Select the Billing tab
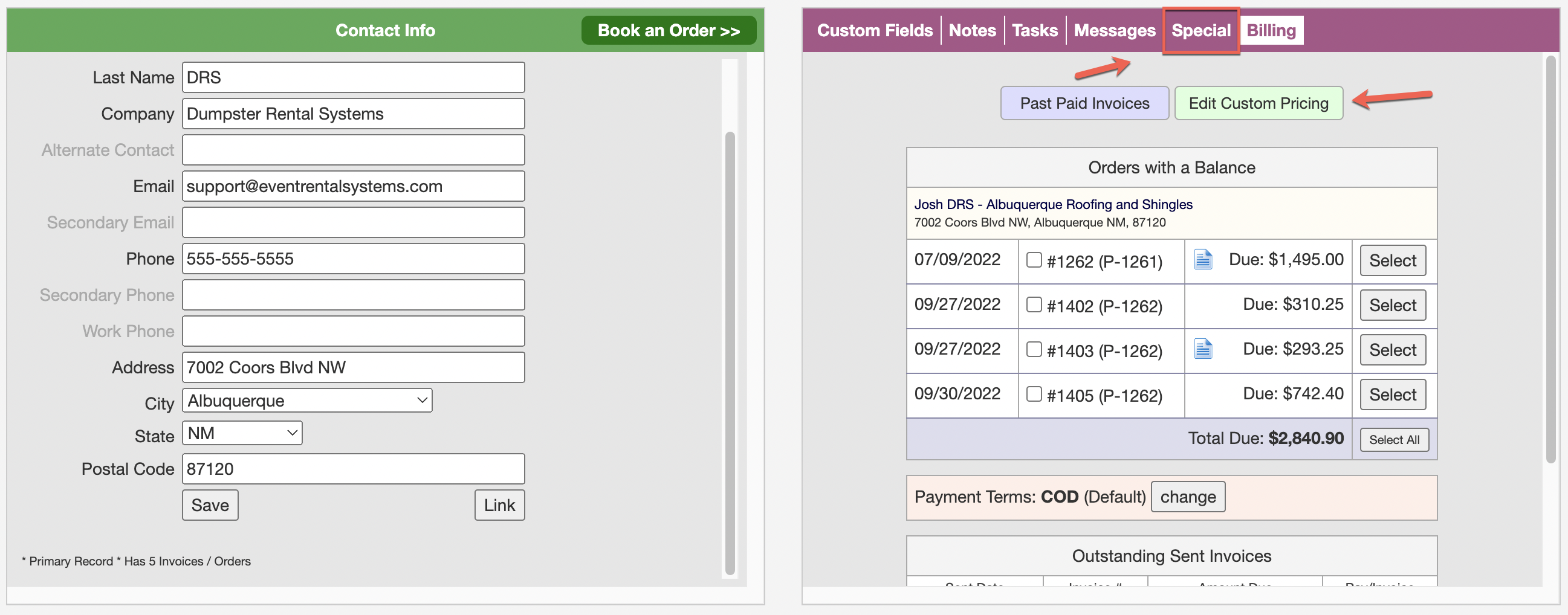Viewport: 1568px width, 615px height. pyautogui.click(x=1271, y=30)
